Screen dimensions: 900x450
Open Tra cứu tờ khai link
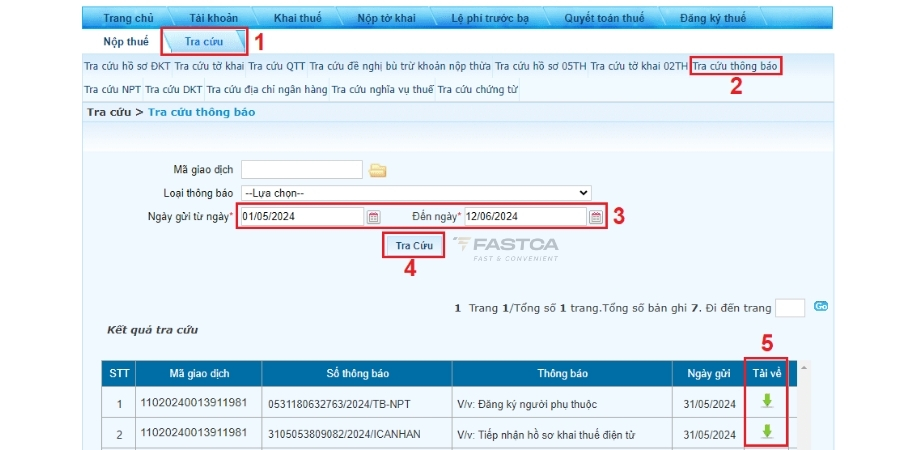click(x=210, y=66)
